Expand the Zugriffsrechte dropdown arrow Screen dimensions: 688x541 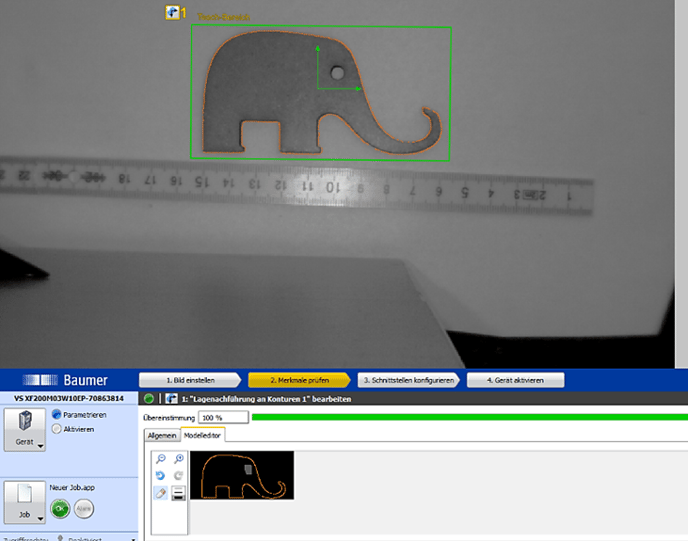pos(132,538)
